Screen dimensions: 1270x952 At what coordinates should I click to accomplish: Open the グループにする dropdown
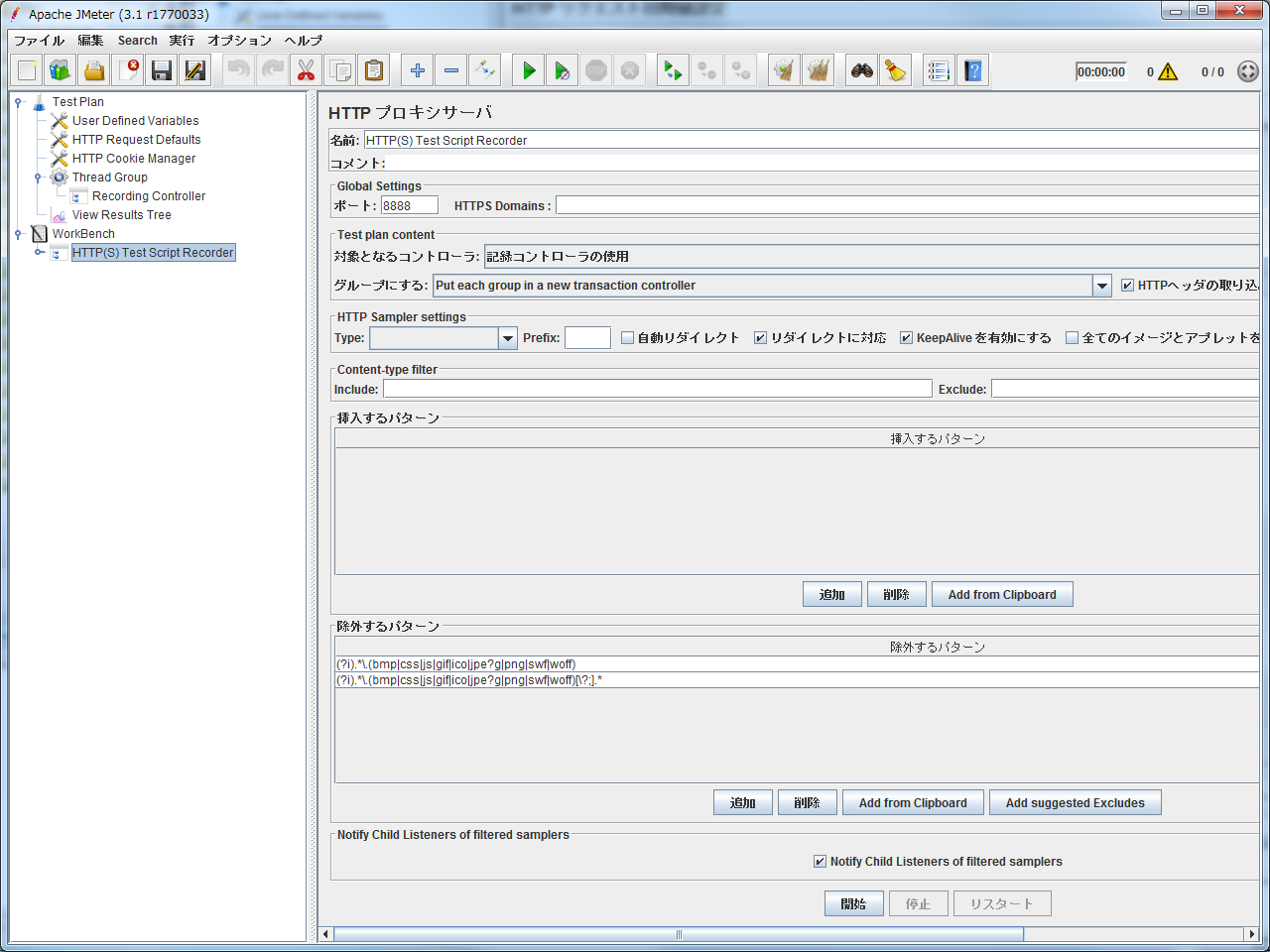pos(1101,286)
